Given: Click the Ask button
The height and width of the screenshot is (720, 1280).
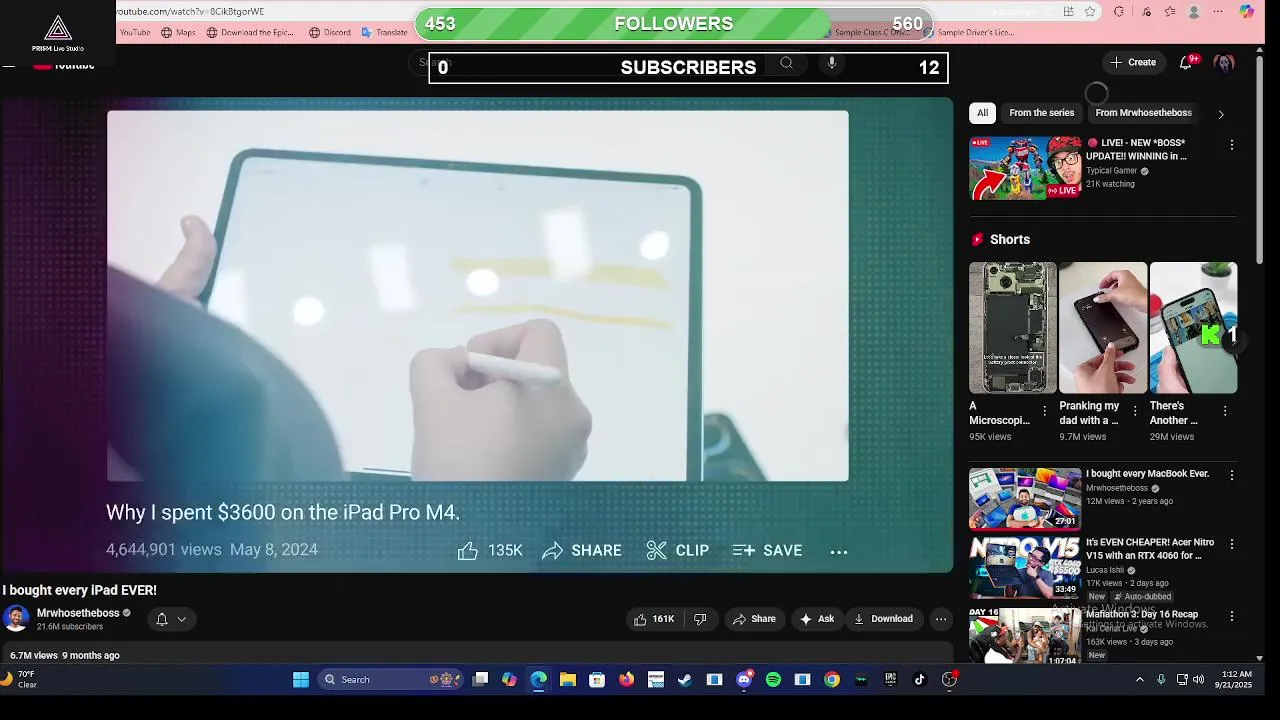Looking at the screenshot, I should [816, 619].
